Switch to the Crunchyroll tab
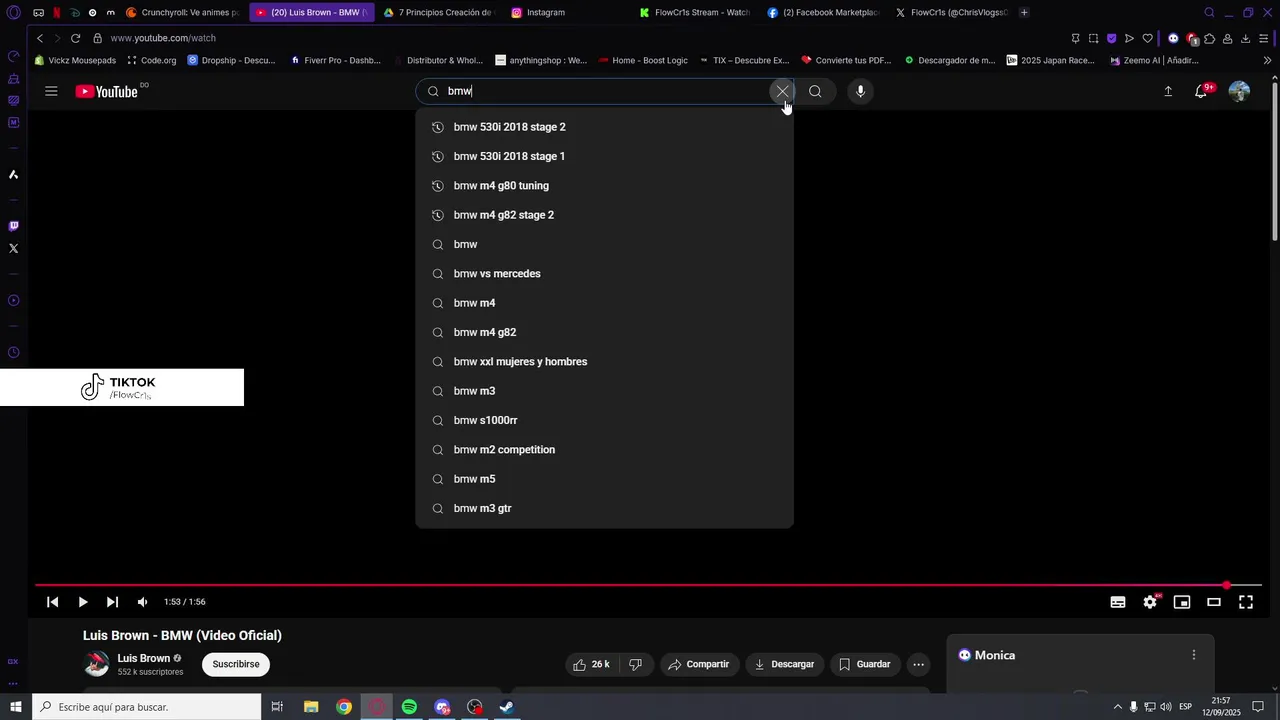Image resolution: width=1280 pixels, height=720 pixels. [183, 12]
